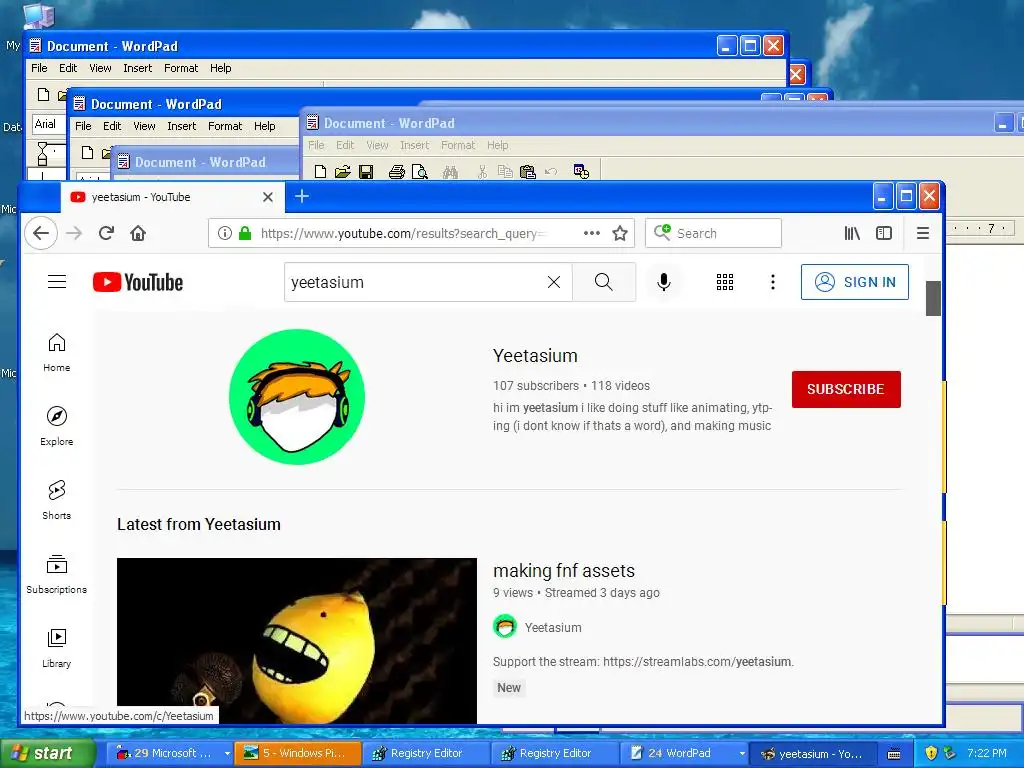The width and height of the screenshot is (1024, 768).
Task: Click Date/Time icon in inactive WordPad toolbar
Action: point(581,172)
